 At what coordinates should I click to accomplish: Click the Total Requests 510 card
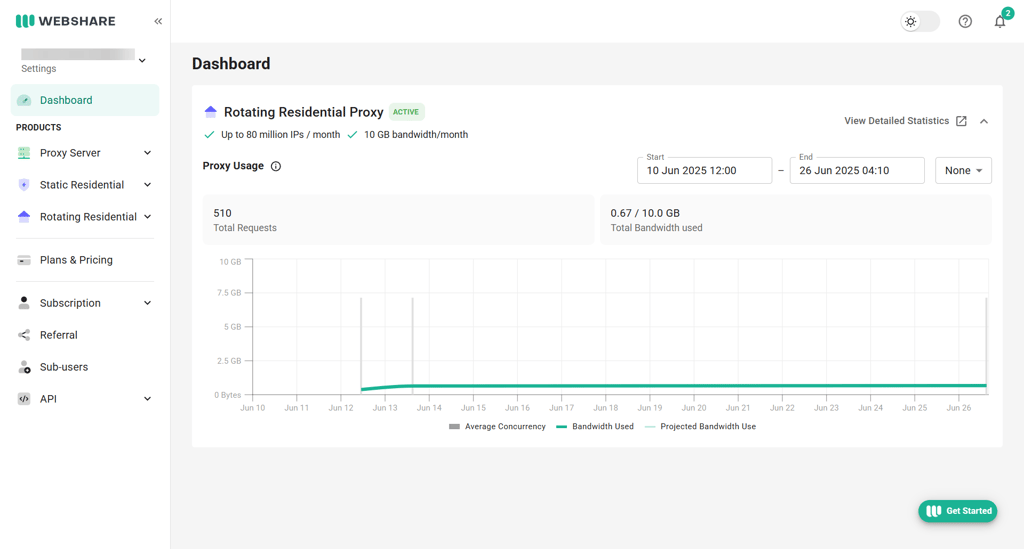[398, 220]
